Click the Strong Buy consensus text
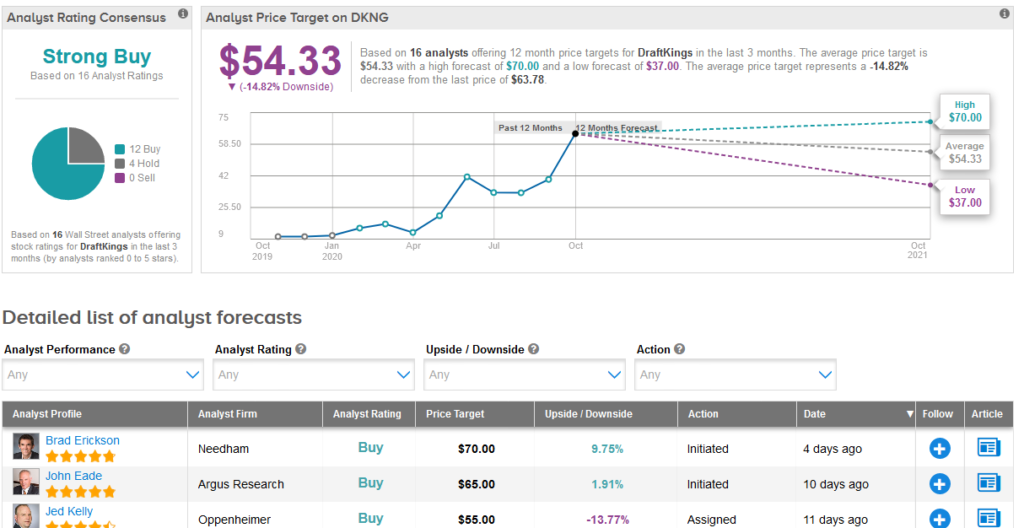Viewport: 1024px width, 528px height. coord(97,56)
